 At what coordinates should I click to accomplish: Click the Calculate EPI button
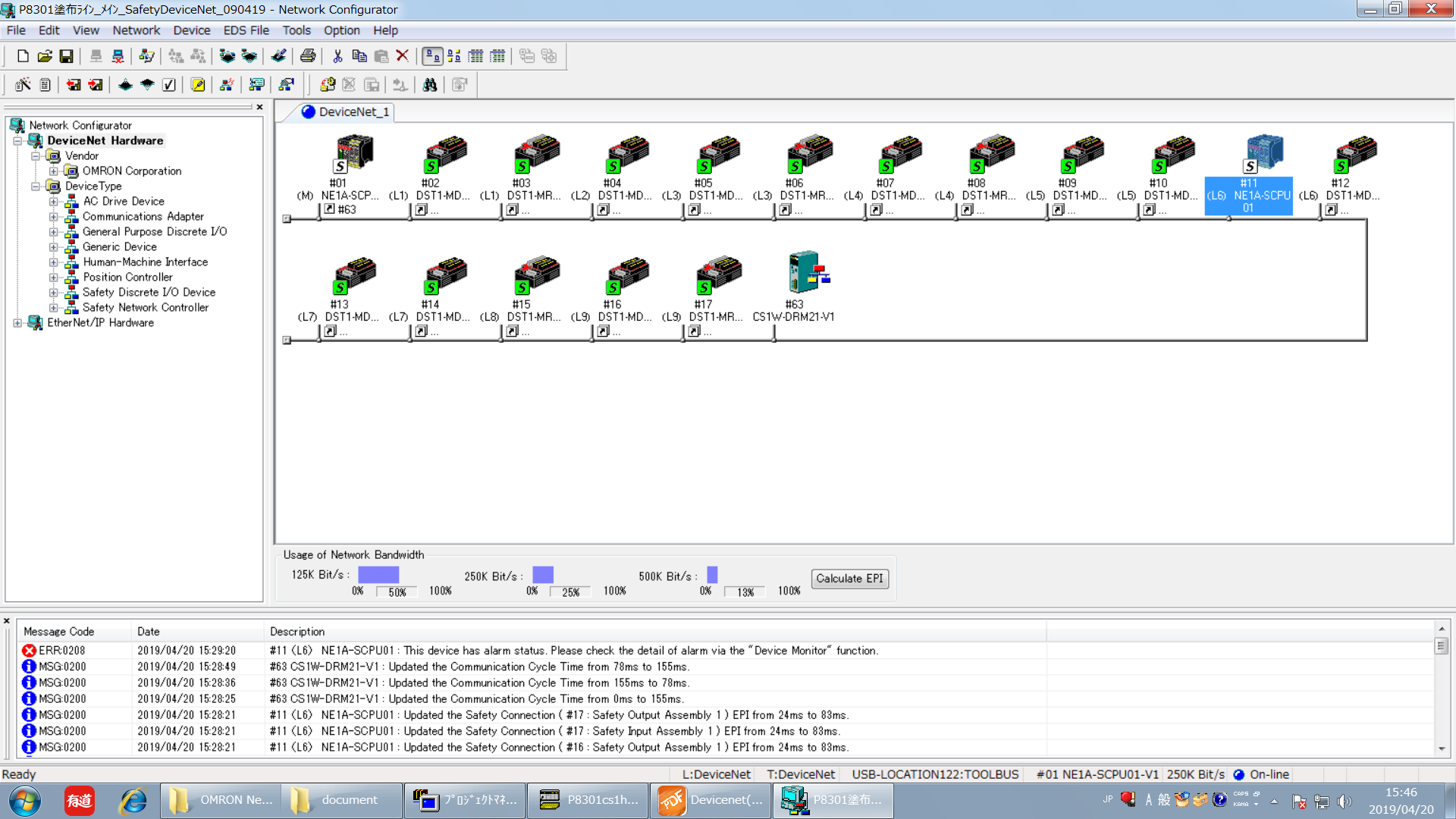point(849,579)
